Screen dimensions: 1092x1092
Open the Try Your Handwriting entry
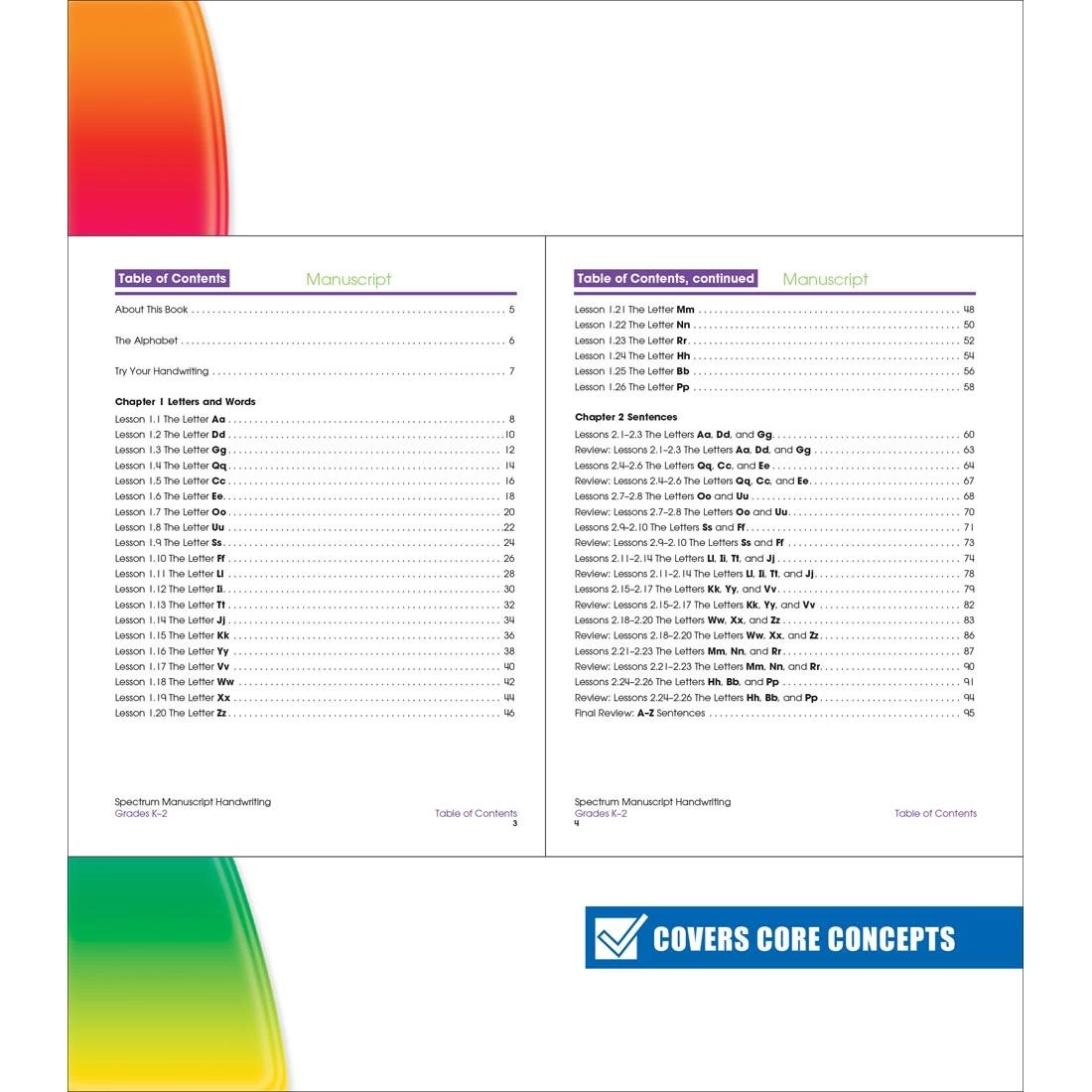(x=162, y=371)
